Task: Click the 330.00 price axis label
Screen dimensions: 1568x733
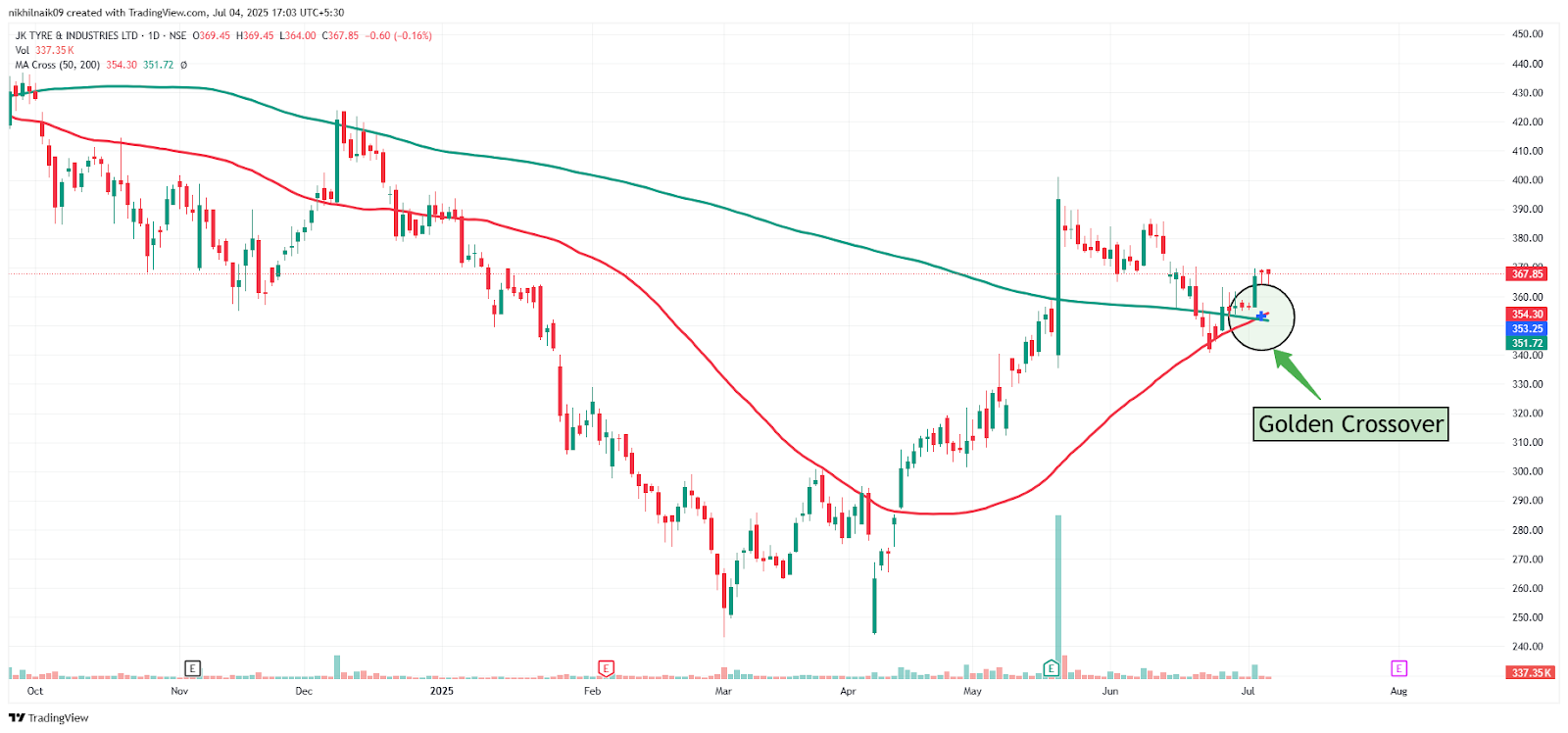Action: point(1527,384)
